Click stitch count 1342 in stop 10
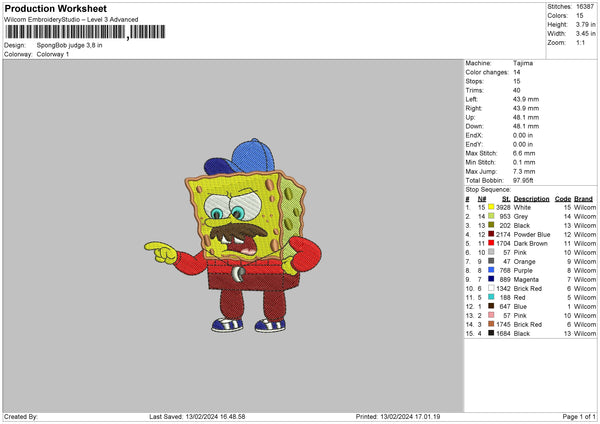This screenshot has width=600, height=424. click(503, 289)
